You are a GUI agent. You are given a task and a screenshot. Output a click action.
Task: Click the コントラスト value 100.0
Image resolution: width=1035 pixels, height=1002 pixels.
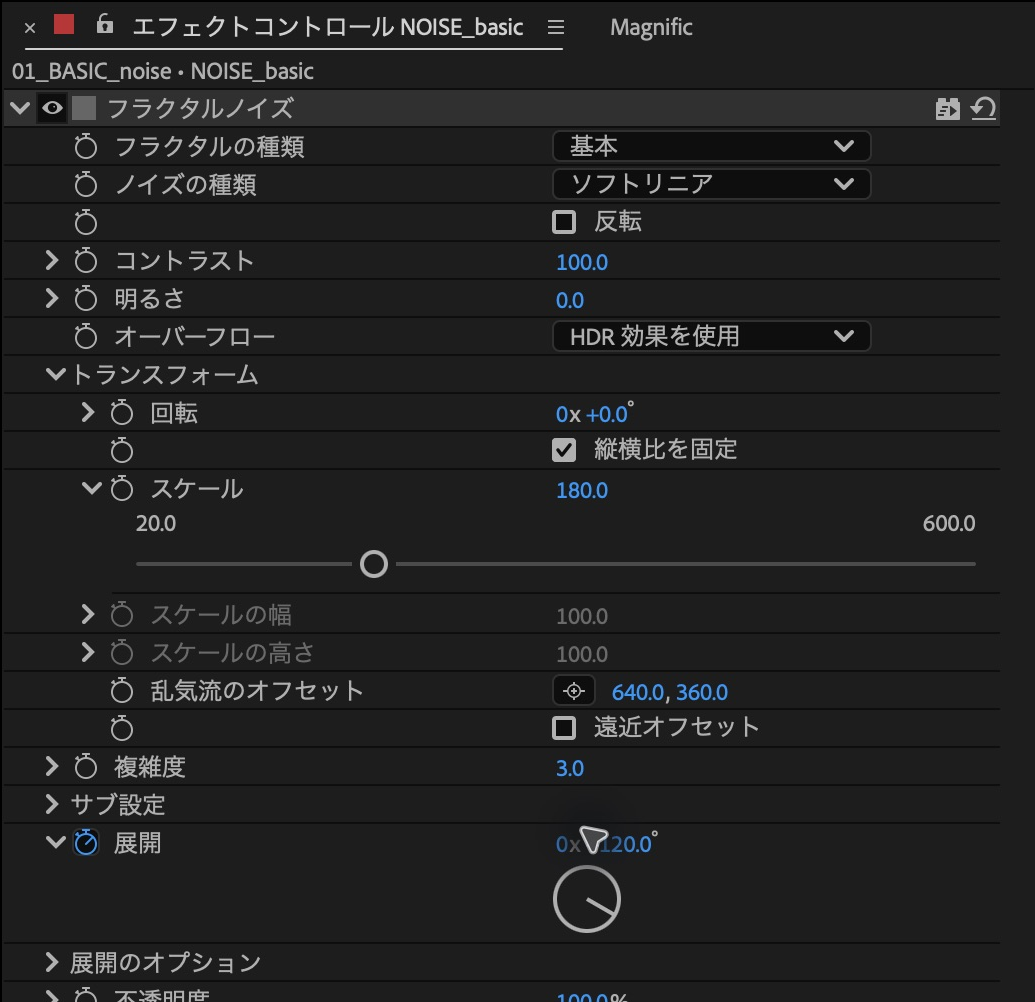coord(582,262)
